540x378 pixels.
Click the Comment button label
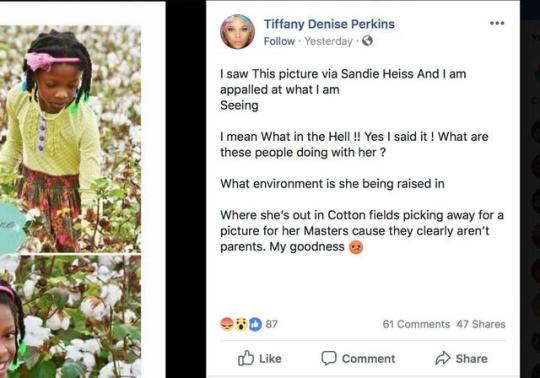pos(368,359)
